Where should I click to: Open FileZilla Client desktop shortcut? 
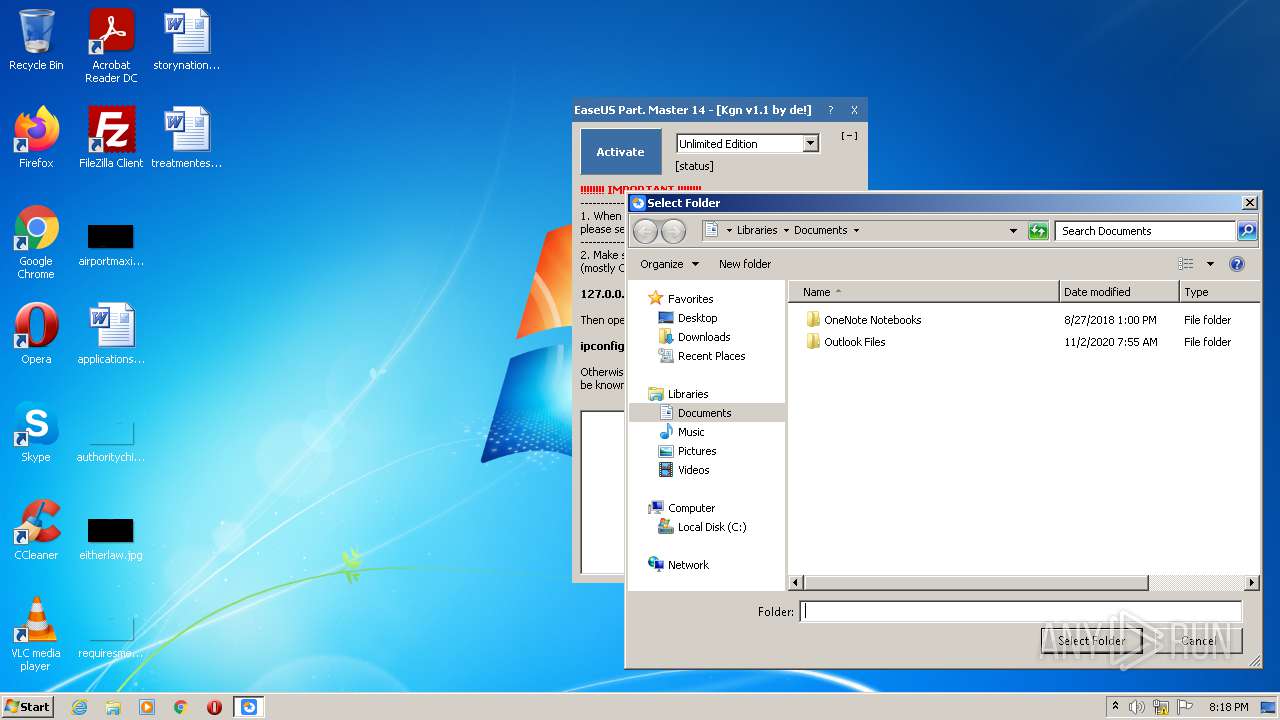click(x=111, y=138)
